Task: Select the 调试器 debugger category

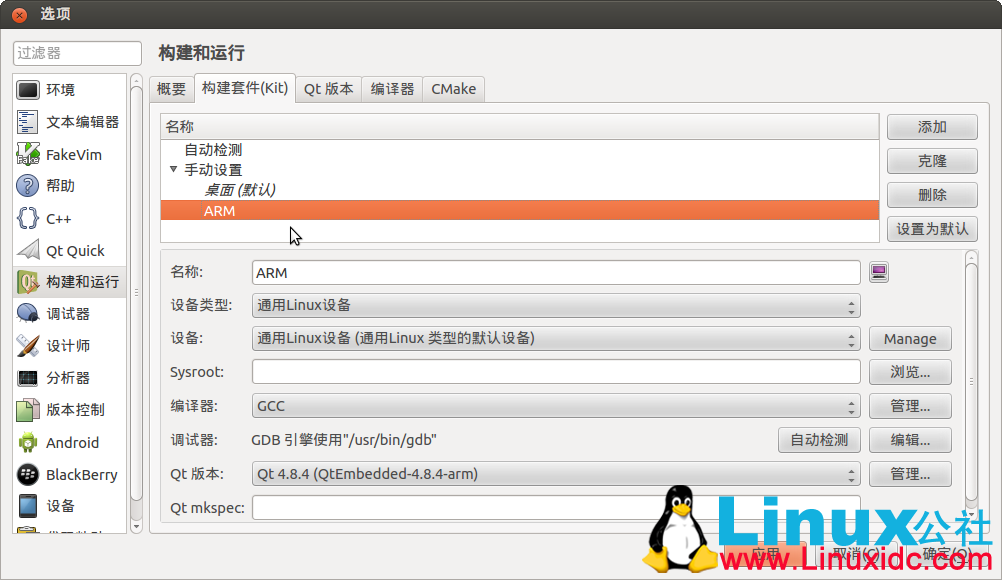Action: tap(67, 314)
